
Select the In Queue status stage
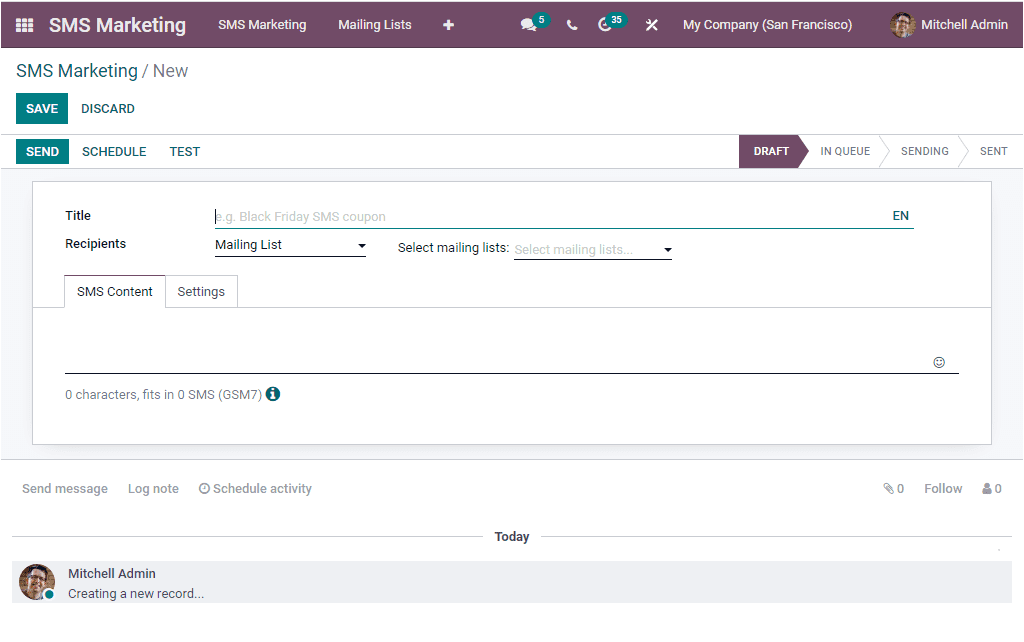tap(845, 152)
